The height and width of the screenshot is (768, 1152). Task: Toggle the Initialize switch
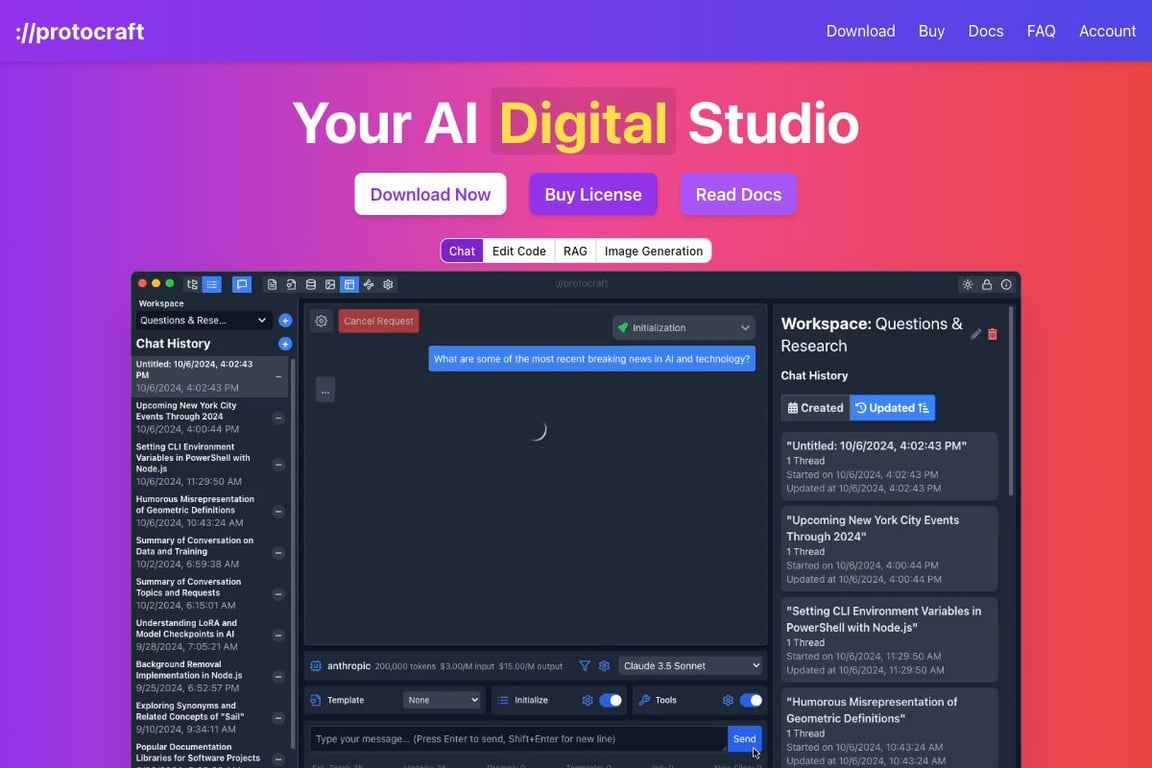coord(610,700)
